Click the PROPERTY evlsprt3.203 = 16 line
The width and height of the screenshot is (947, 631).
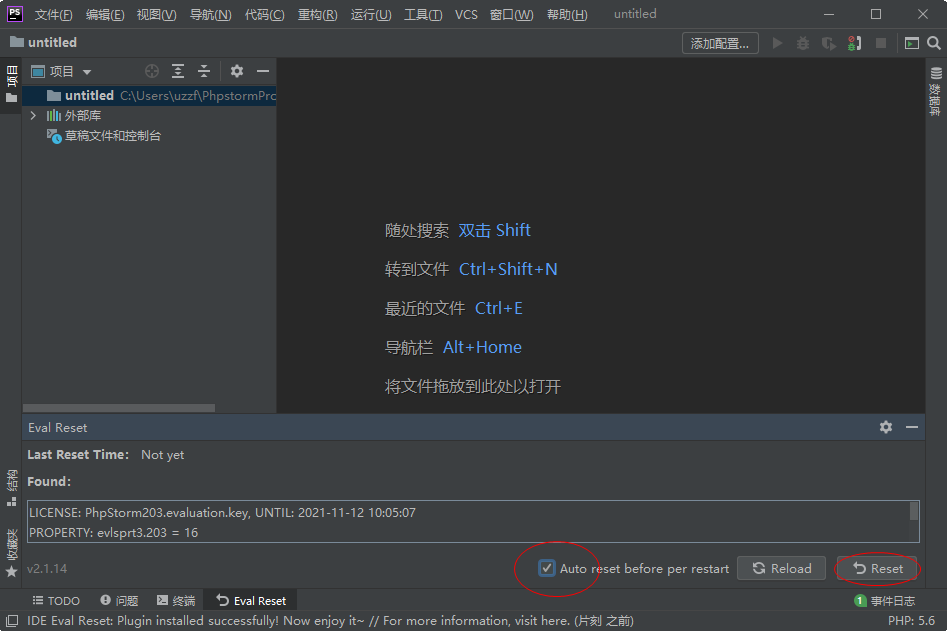[x=114, y=533]
